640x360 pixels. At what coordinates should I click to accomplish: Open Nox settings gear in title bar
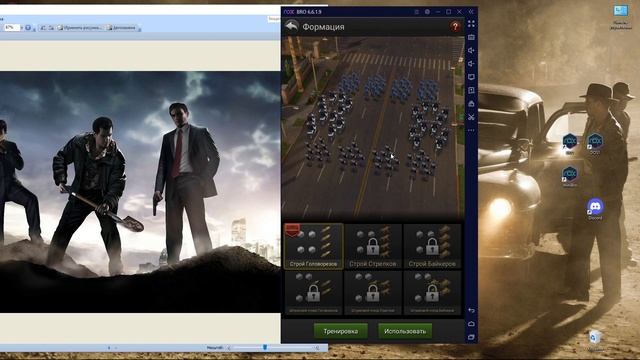[x=427, y=12]
